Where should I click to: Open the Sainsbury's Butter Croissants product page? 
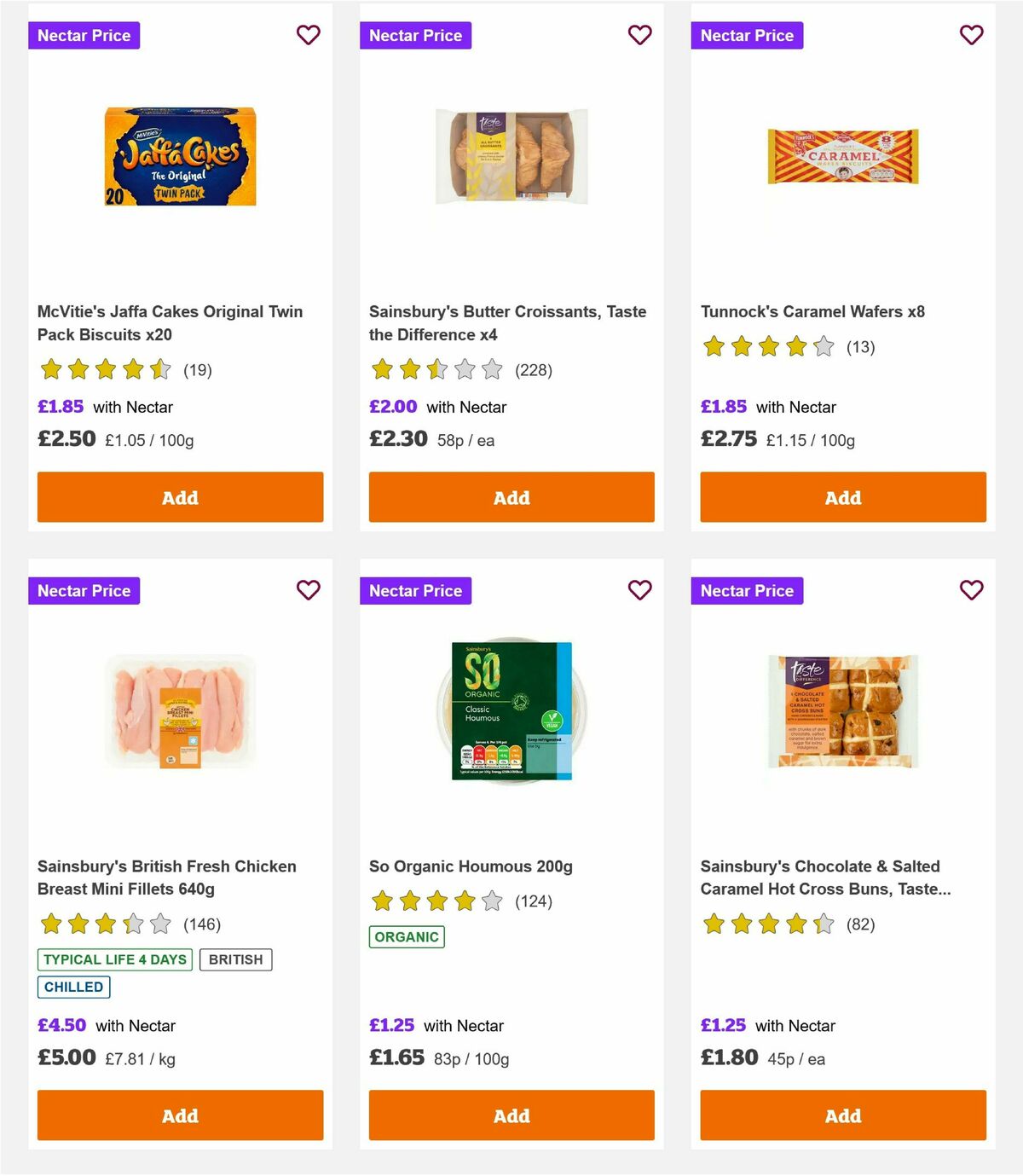[507, 323]
